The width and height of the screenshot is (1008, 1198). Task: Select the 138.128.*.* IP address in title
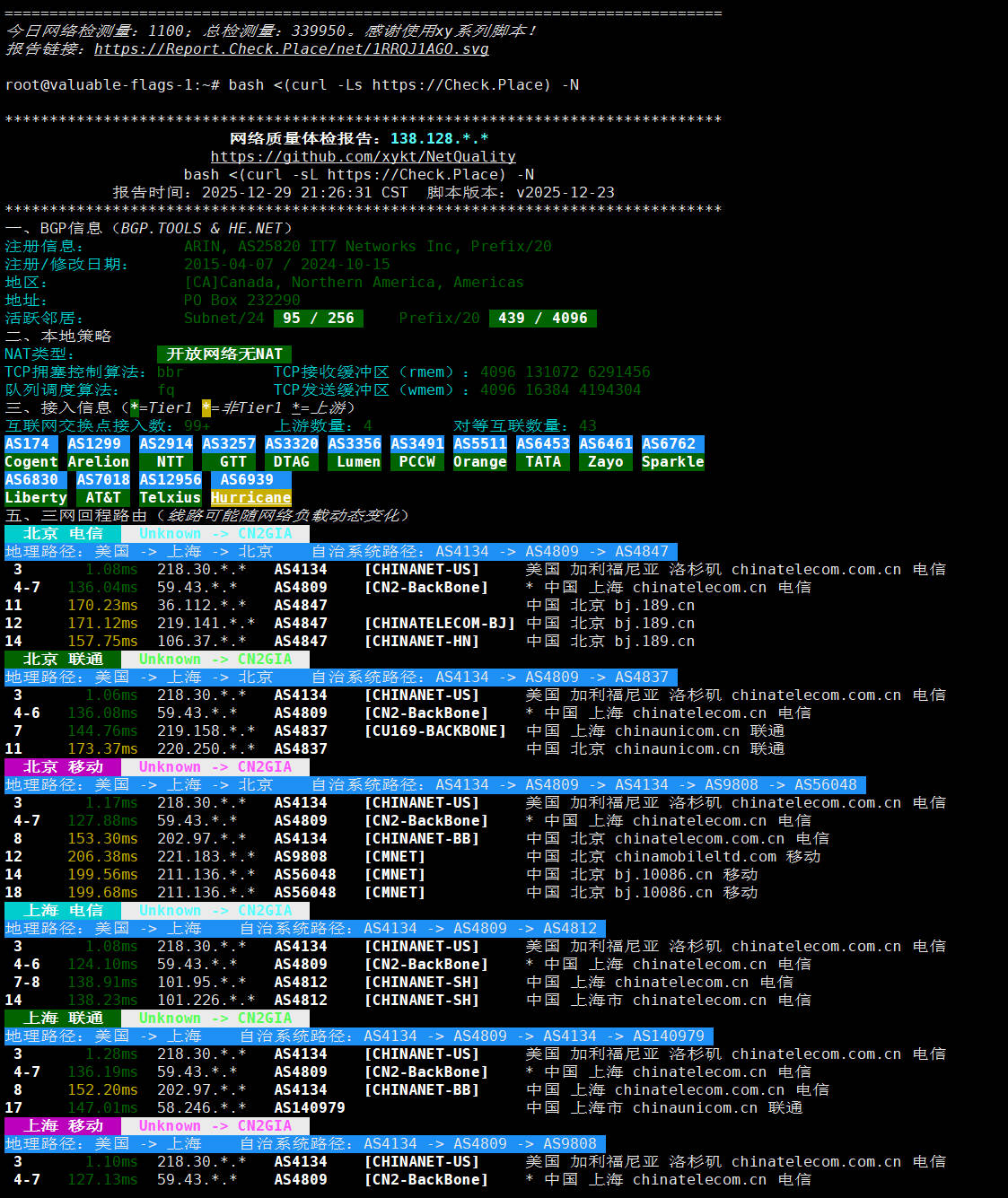tap(439, 139)
